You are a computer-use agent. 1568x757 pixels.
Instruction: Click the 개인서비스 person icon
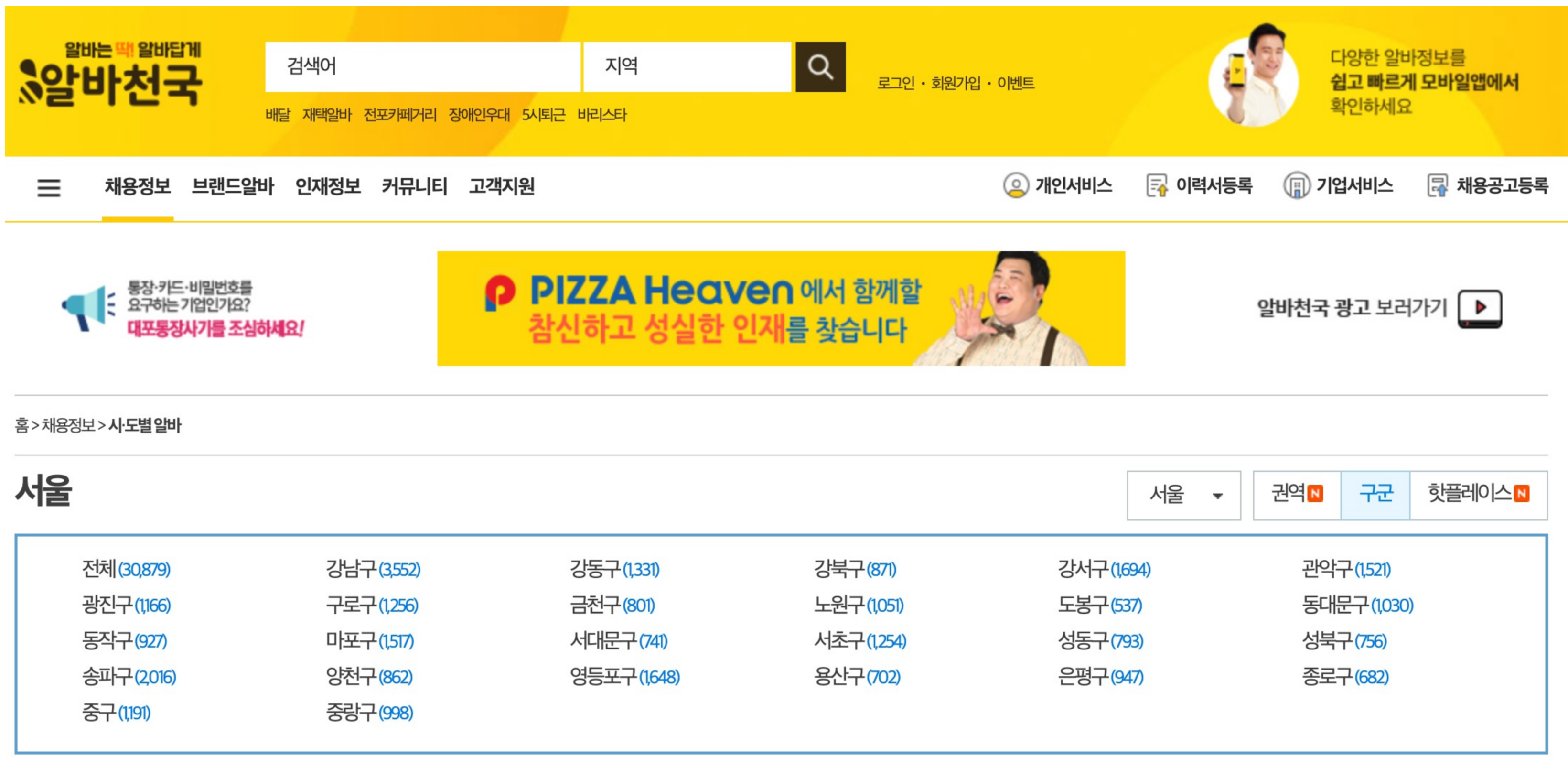[1015, 186]
